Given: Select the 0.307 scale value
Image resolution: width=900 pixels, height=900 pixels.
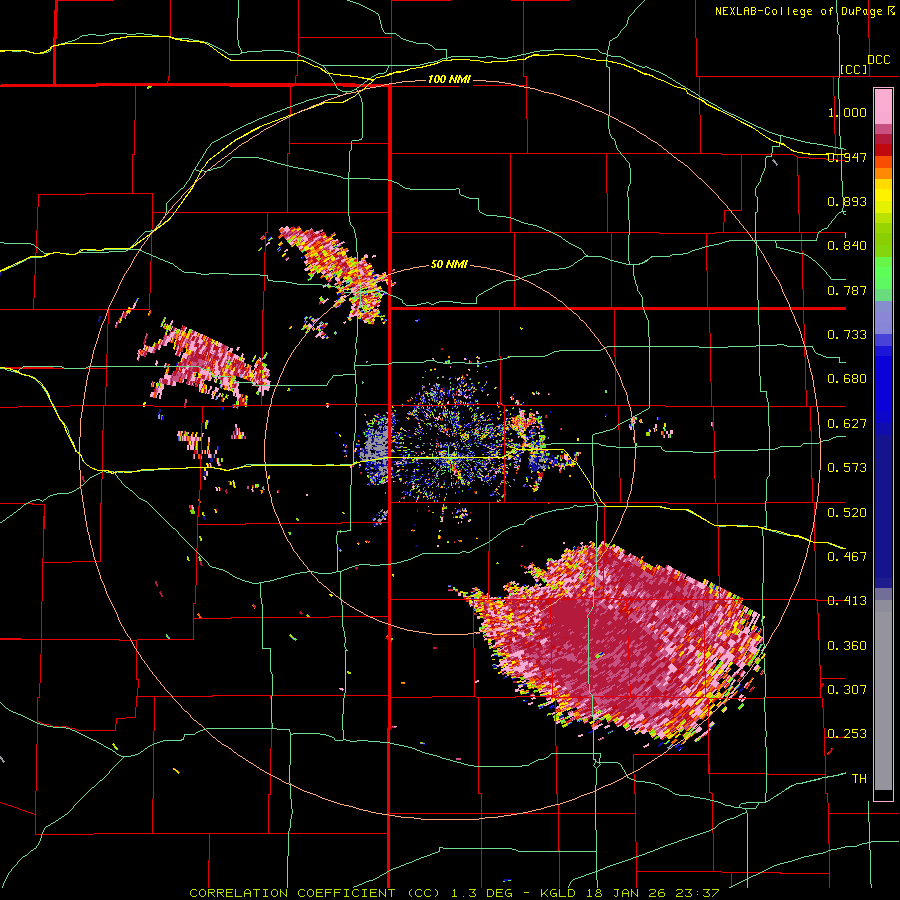Looking at the screenshot, I should point(847,690).
